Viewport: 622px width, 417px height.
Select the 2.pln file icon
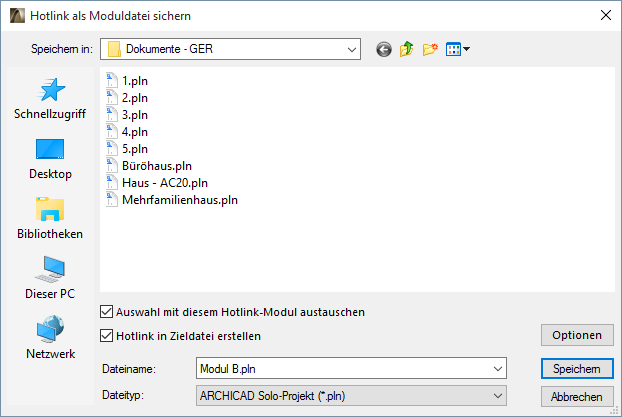point(111,98)
